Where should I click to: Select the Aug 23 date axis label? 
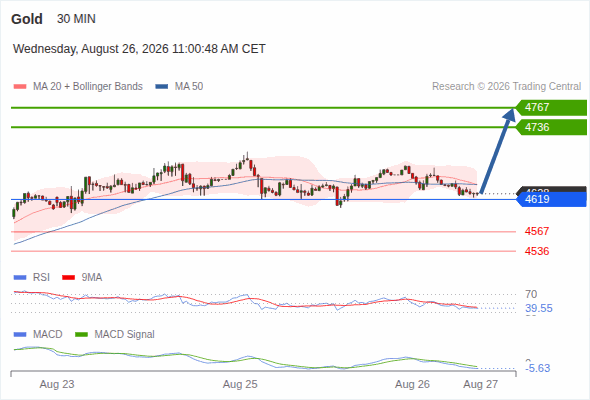tap(57, 384)
